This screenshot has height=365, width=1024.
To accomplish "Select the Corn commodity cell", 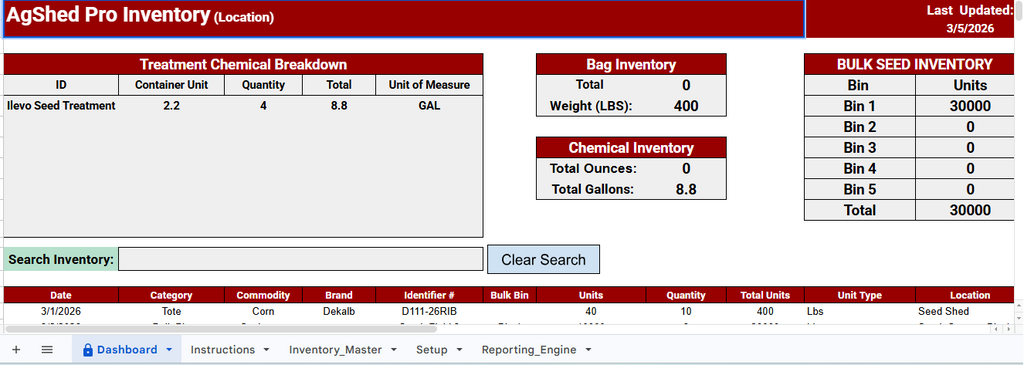I will (x=263, y=311).
